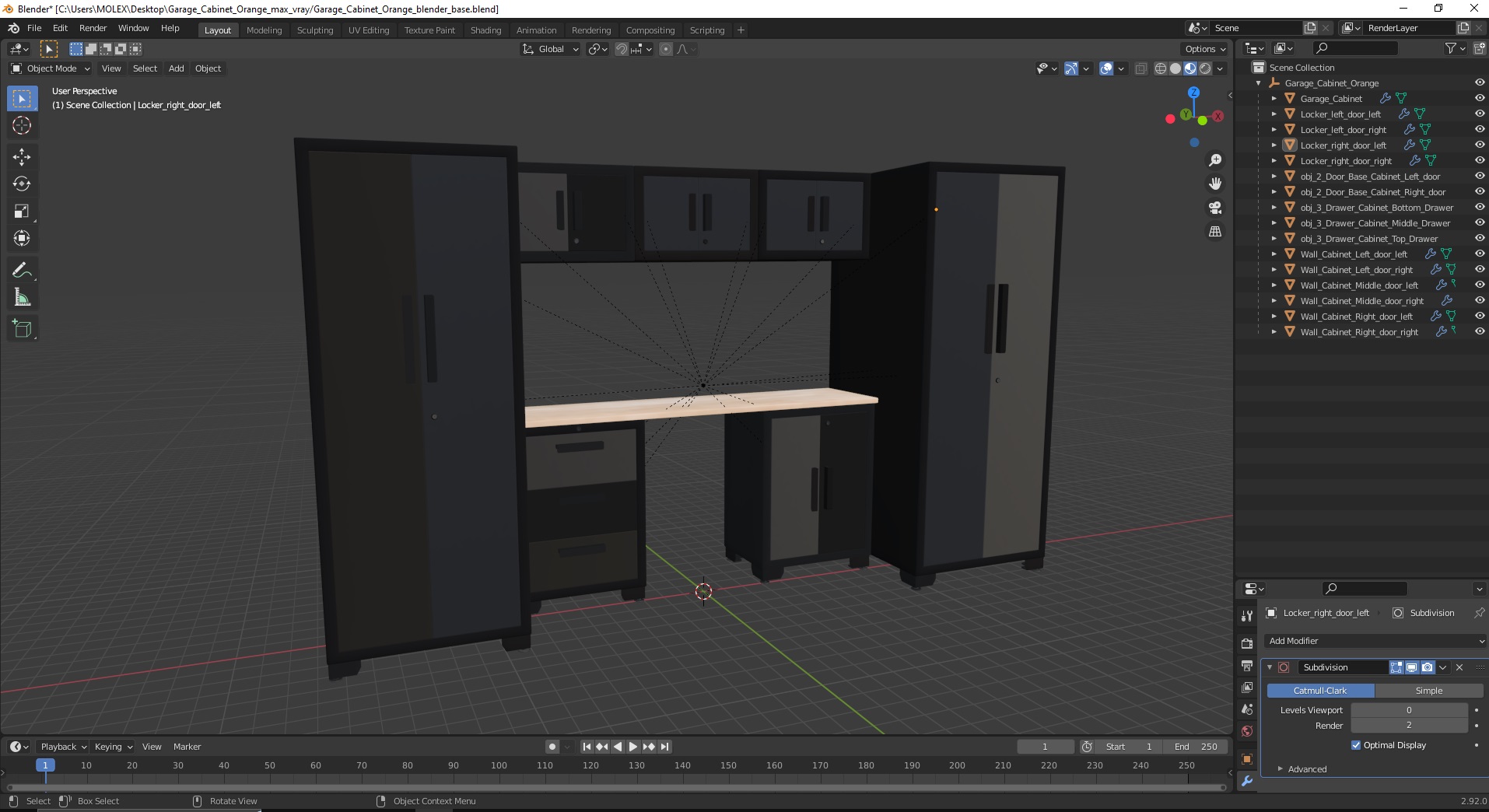This screenshot has width=1489, height=812.
Task: Open the Tool properties tab
Action: pyautogui.click(x=1247, y=615)
